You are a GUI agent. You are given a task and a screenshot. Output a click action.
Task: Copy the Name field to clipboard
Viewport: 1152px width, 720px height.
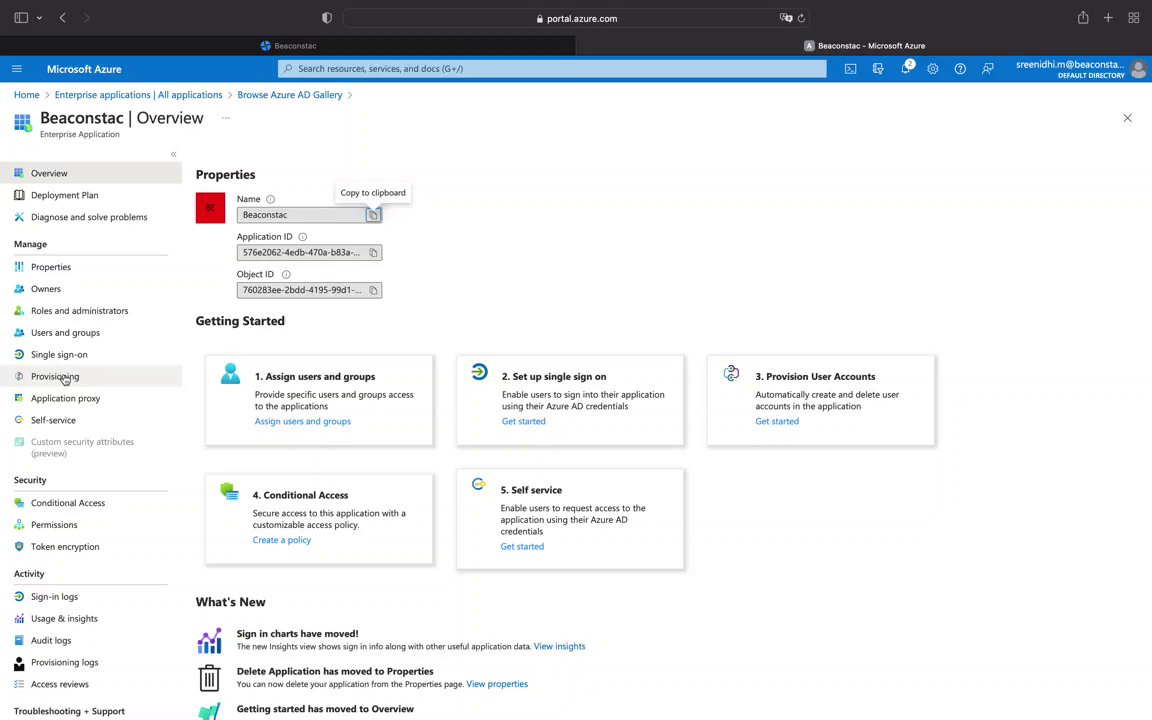(373, 215)
